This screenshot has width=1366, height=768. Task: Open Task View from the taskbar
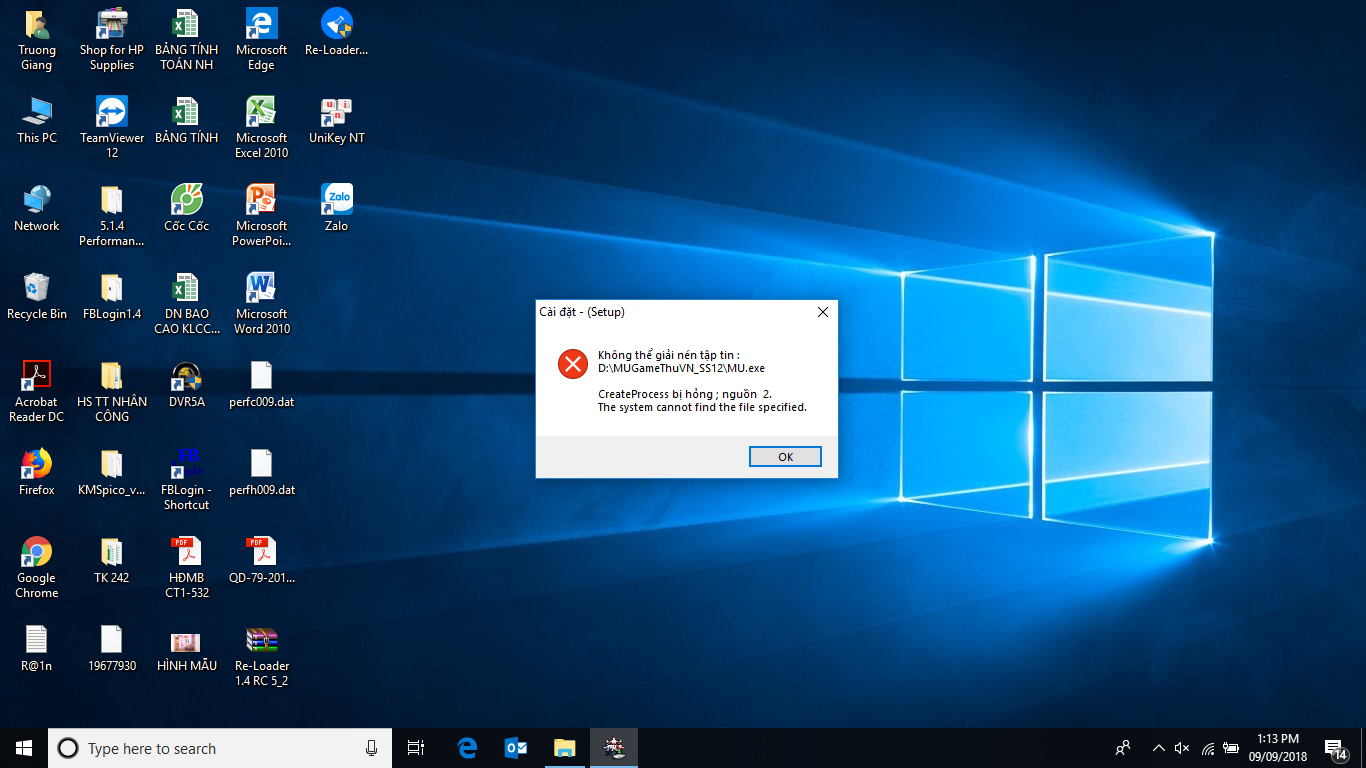click(417, 748)
